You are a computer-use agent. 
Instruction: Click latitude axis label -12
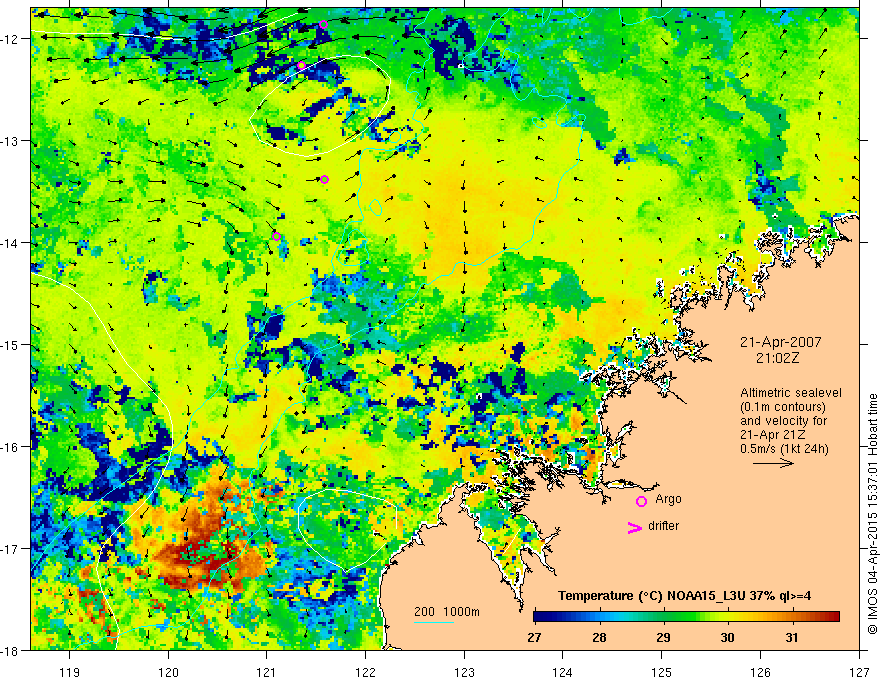tap(10, 39)
